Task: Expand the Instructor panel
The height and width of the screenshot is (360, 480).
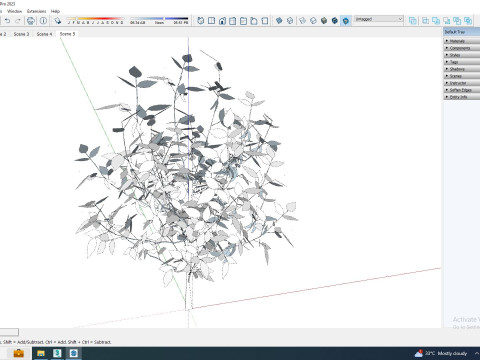Action: coord(462,83)
